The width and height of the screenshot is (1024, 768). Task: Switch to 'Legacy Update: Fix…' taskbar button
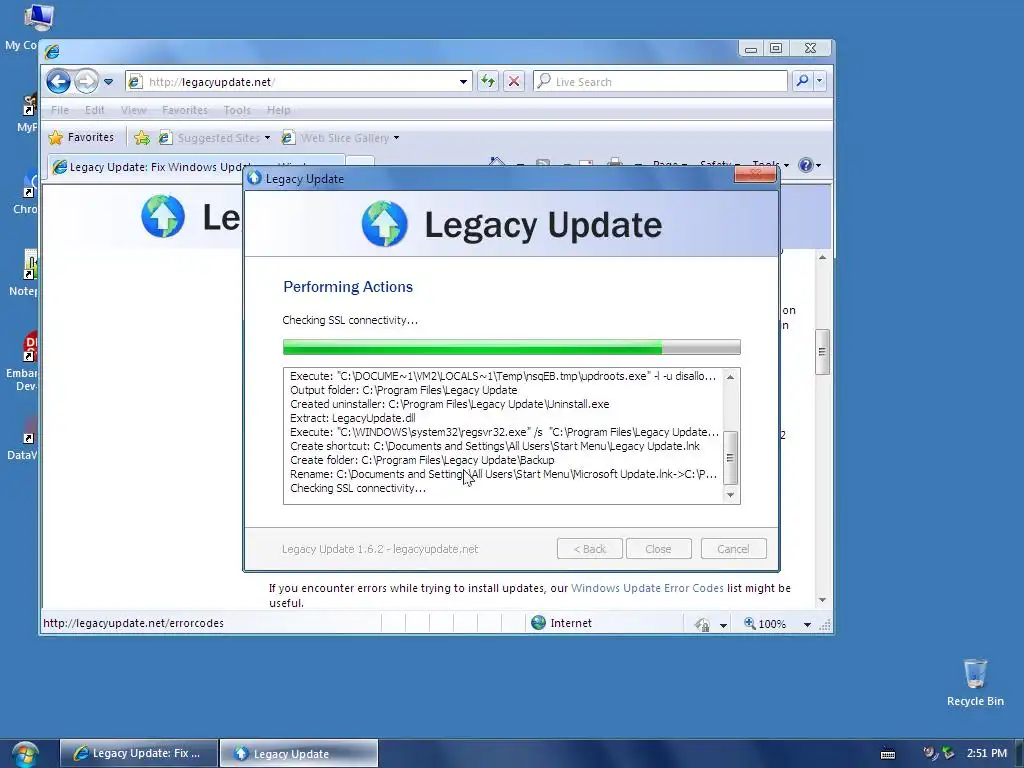coord(138,753)
